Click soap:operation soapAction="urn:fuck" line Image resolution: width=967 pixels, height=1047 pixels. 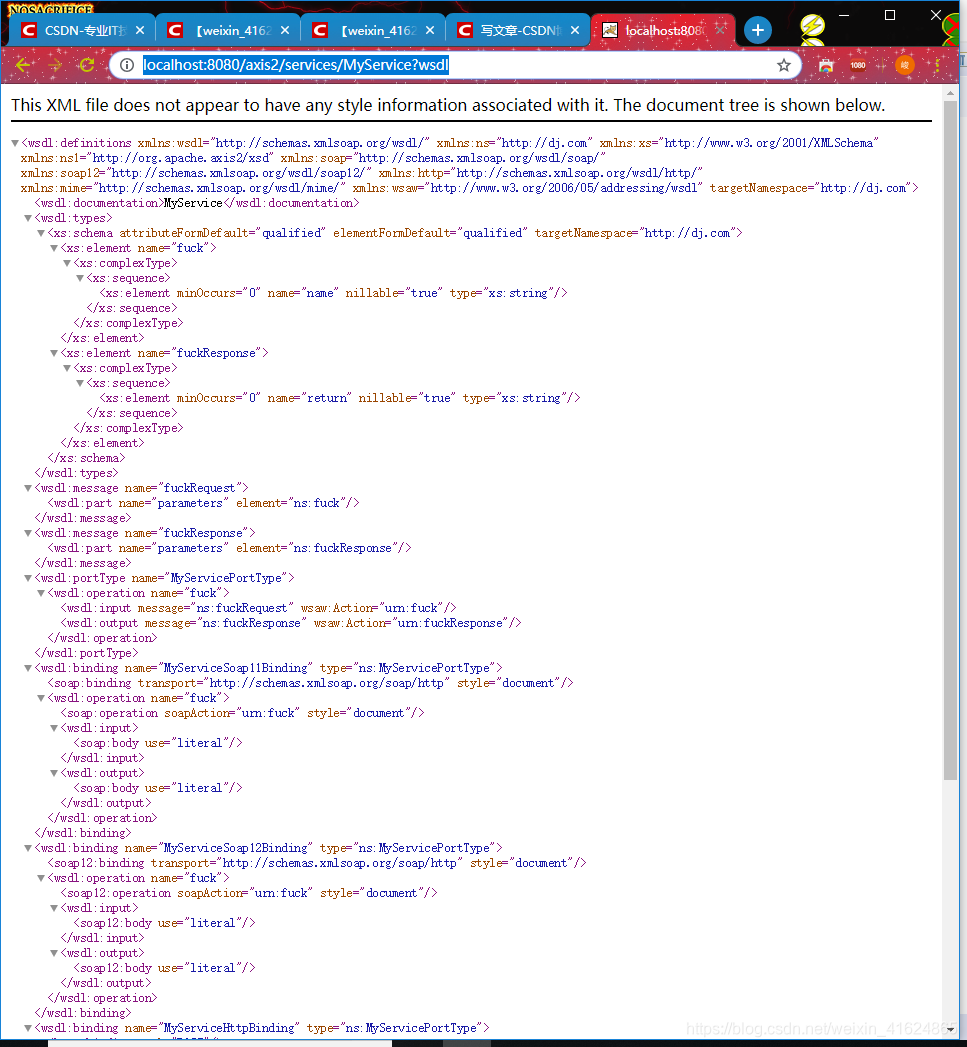pos(242,713)
